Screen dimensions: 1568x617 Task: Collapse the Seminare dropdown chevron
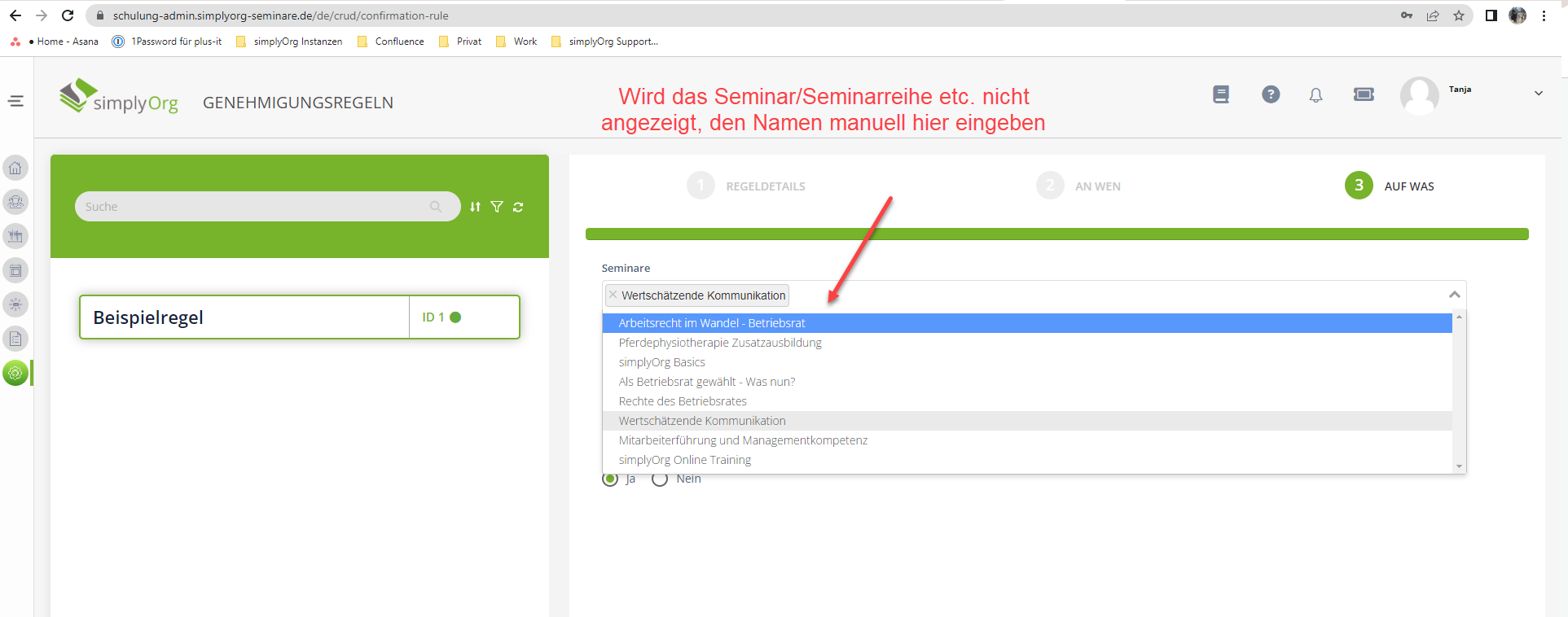pos(1454,295)
